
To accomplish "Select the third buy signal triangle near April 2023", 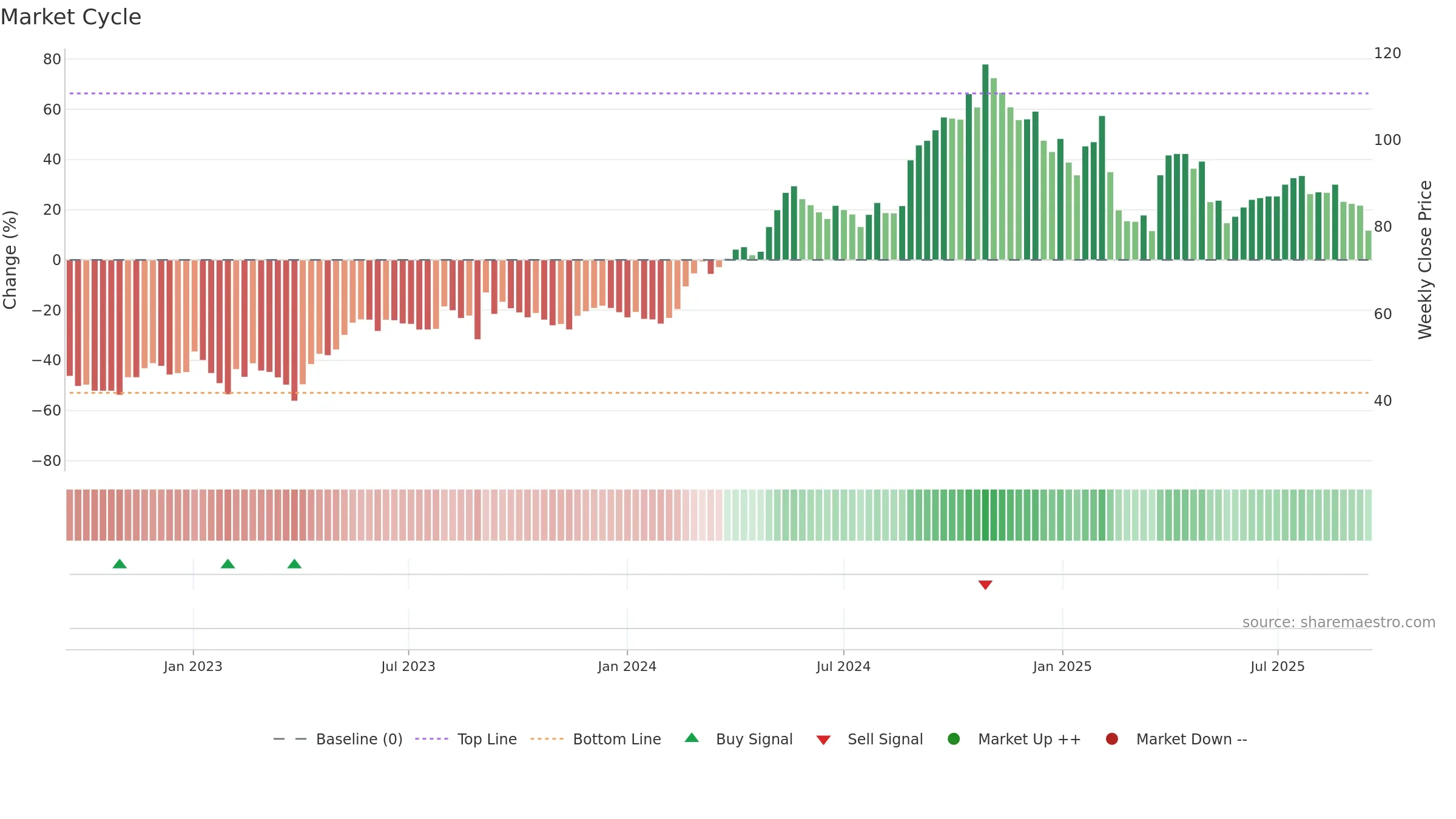I will [x=294, y=564].
